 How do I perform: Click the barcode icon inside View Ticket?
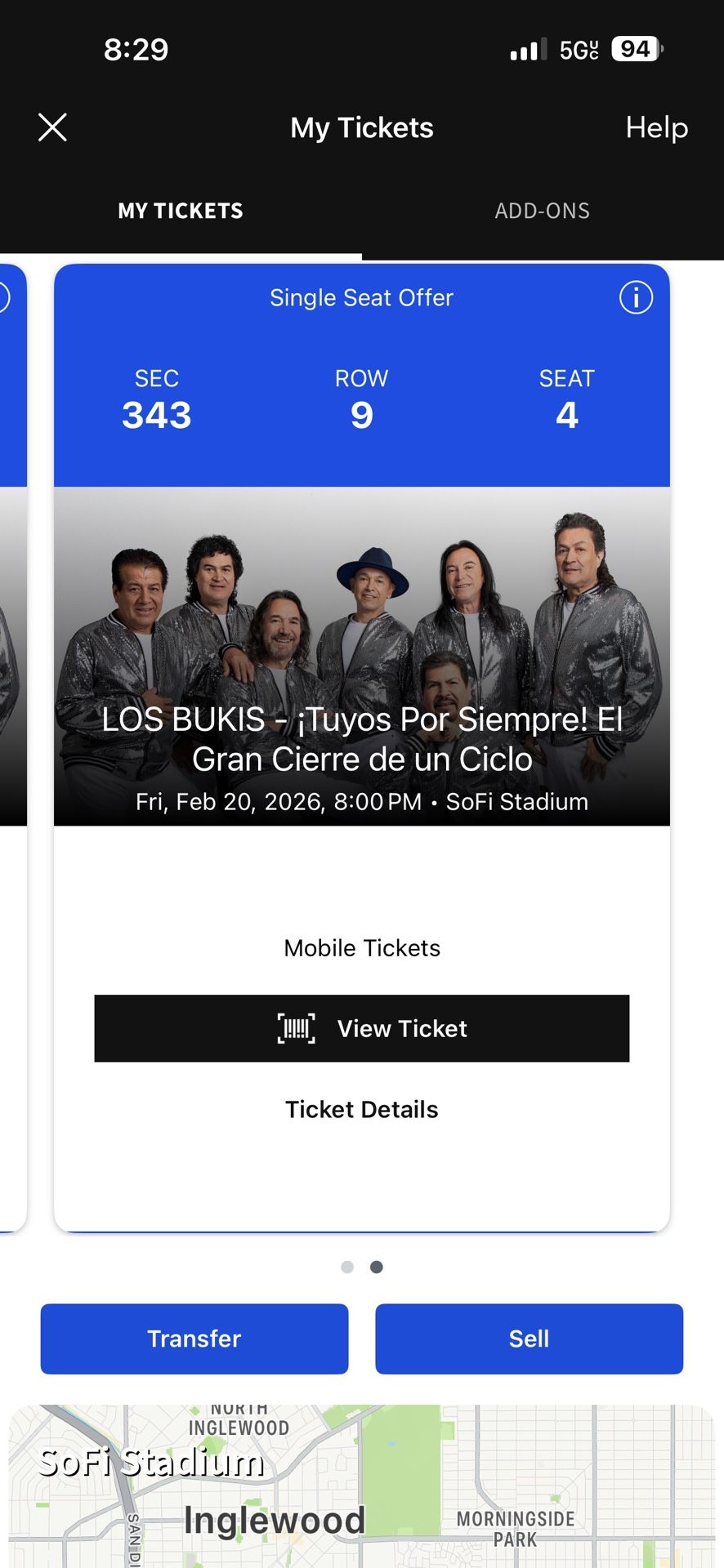(x=296, y=1029)
